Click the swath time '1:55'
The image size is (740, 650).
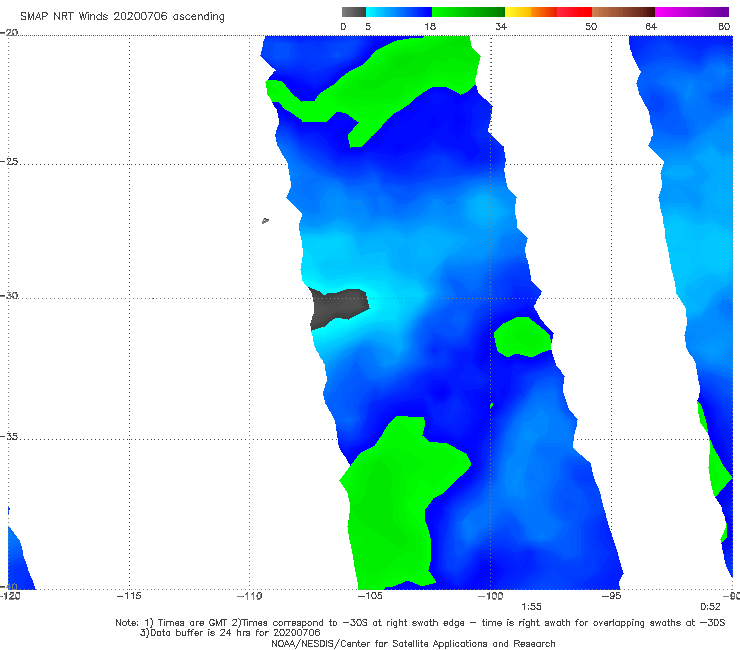[x=531, y=607]
